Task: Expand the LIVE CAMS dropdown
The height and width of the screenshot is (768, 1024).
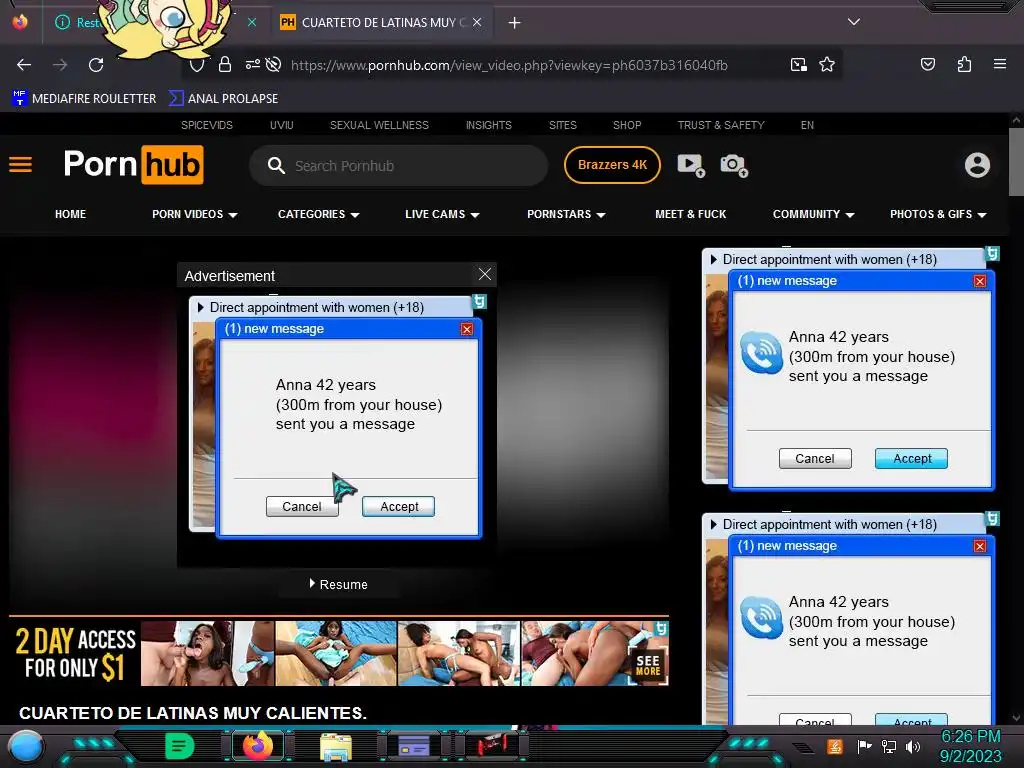Action: (442, 214)
